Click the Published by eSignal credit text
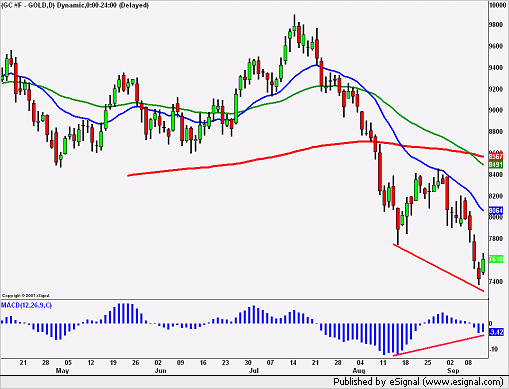509x389 pixels. 418,382
